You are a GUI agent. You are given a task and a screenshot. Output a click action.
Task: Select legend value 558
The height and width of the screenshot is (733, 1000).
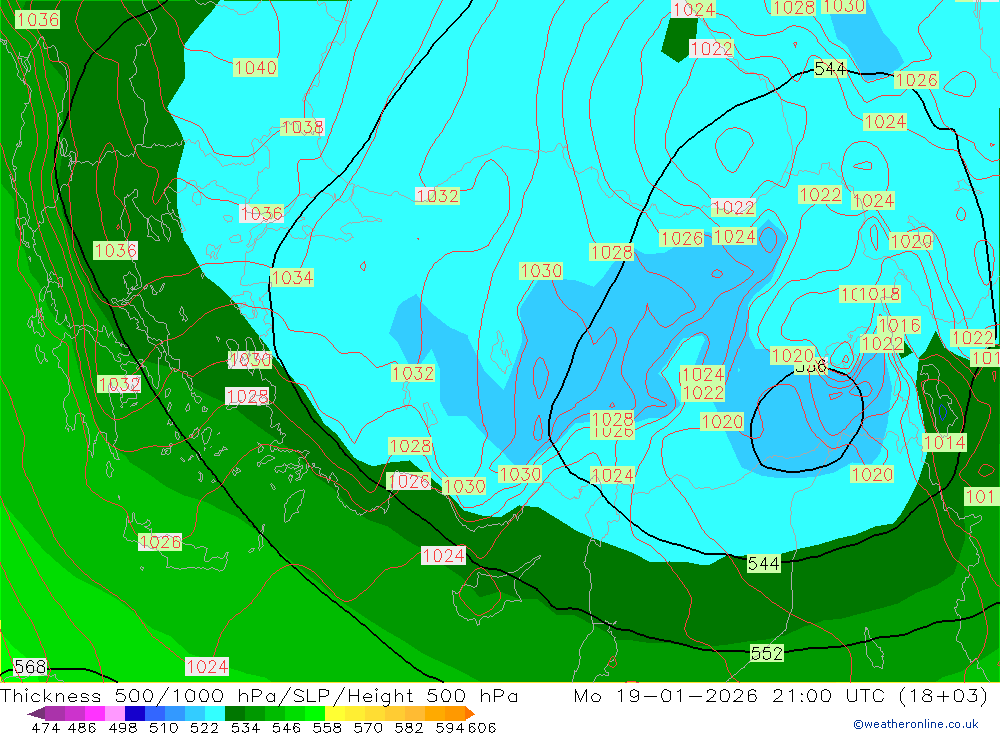tap(327, 727)
